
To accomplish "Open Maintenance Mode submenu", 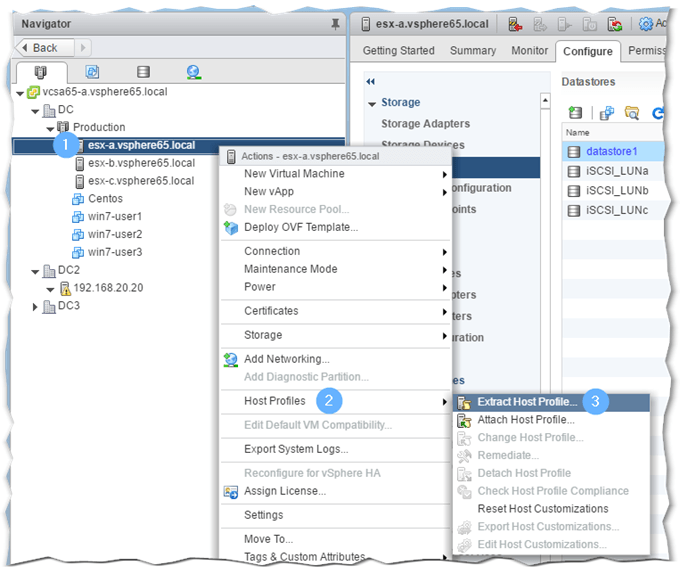I will click(336, 269).
